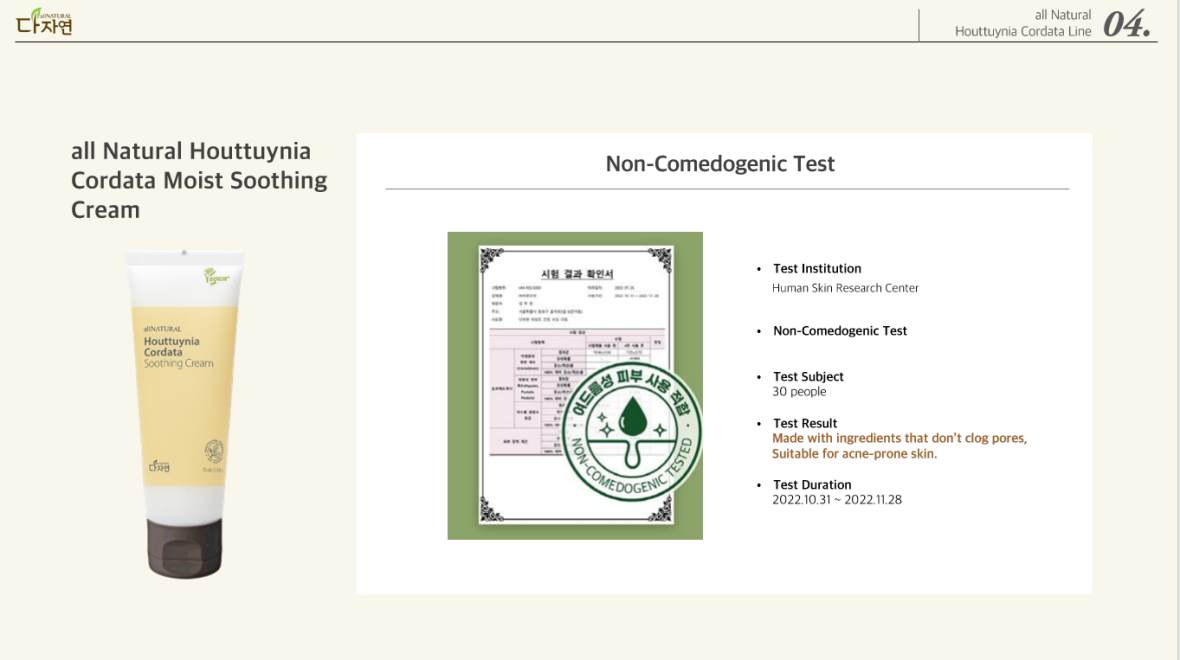This screenshot has height=660, width=1180.
Task: Click 'Houttuynia Cordata Line' header text
Action: tap(1023, 32)
